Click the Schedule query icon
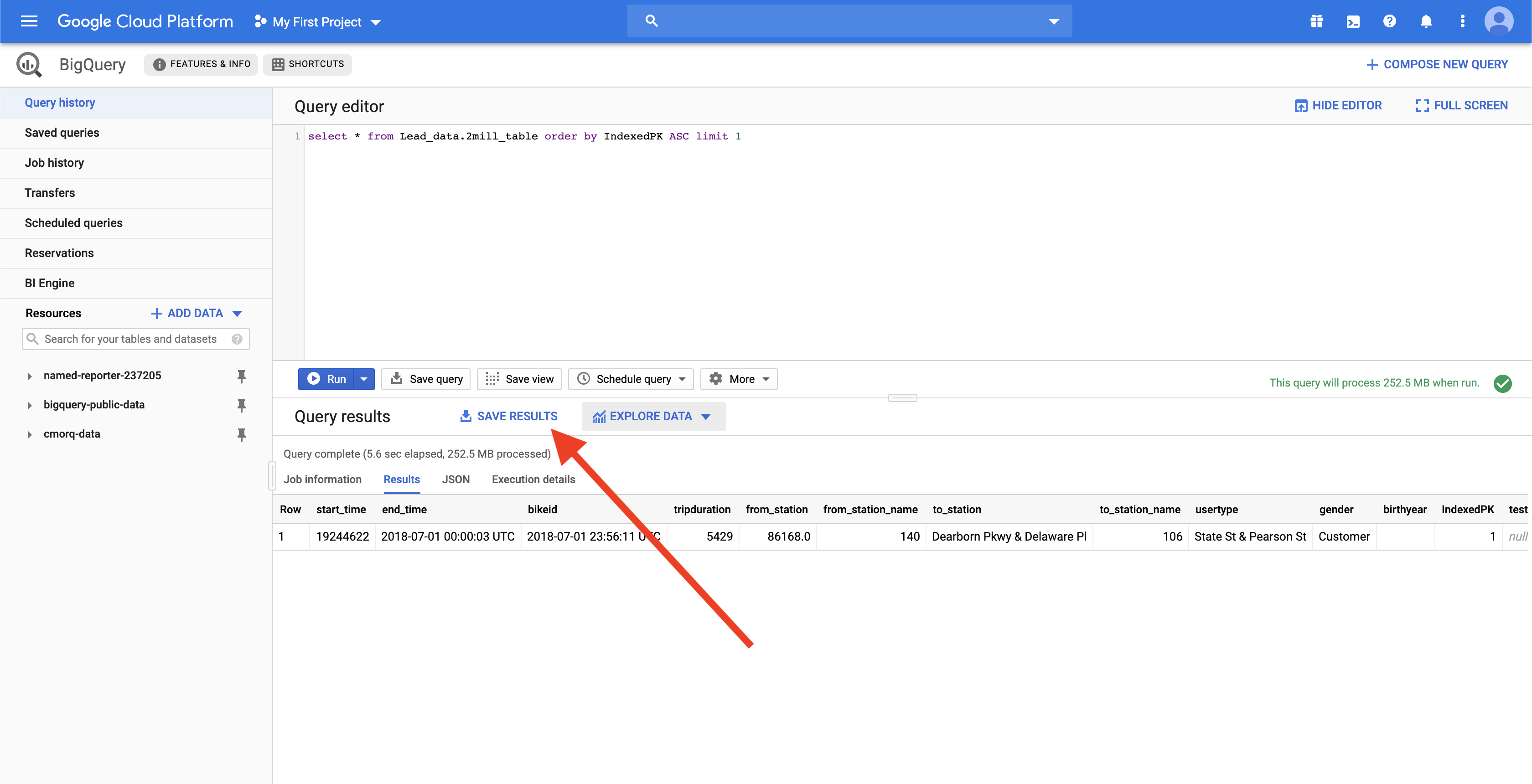This screenshot has height=784, width=1532. pos(583,379)
